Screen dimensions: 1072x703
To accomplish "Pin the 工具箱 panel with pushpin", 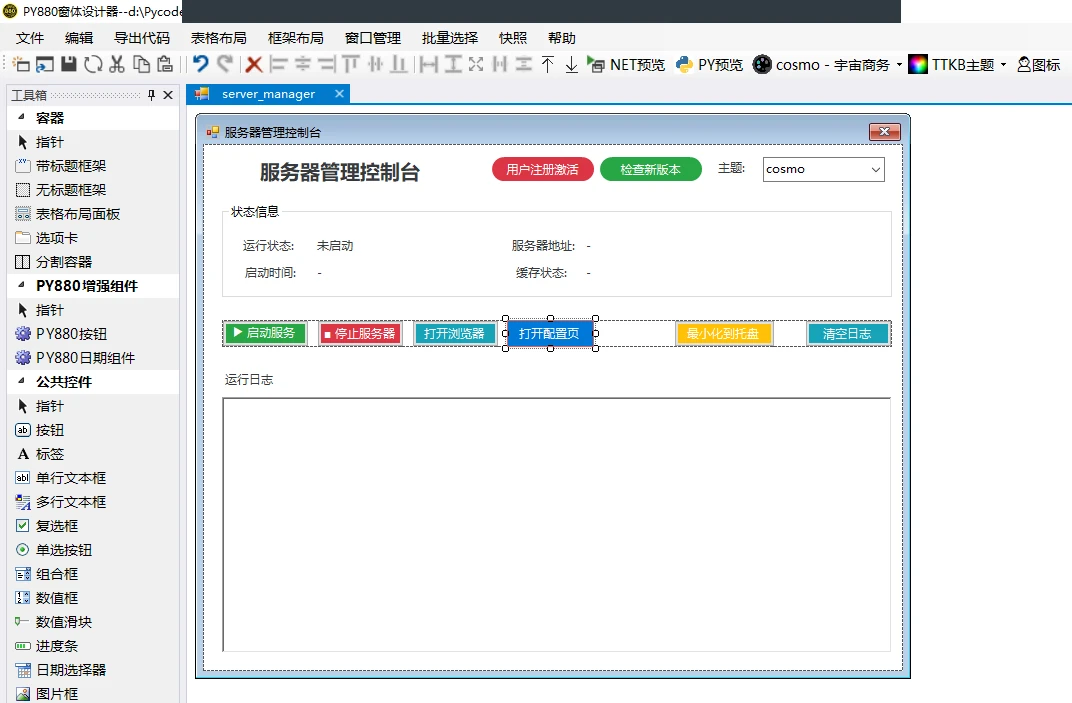I will (151, 95).
